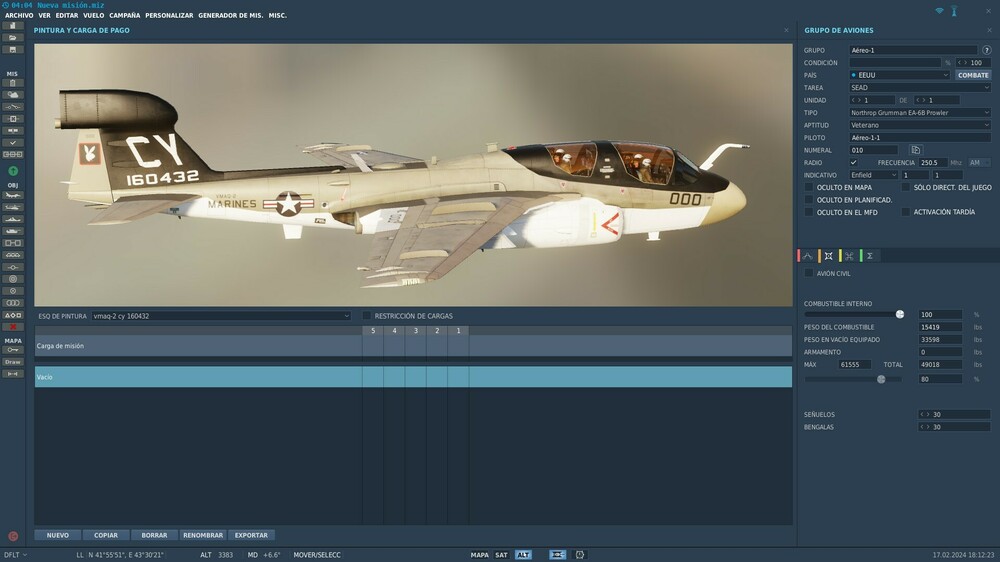
Task: Click the new mission file icon
Action: pos(13,26)
